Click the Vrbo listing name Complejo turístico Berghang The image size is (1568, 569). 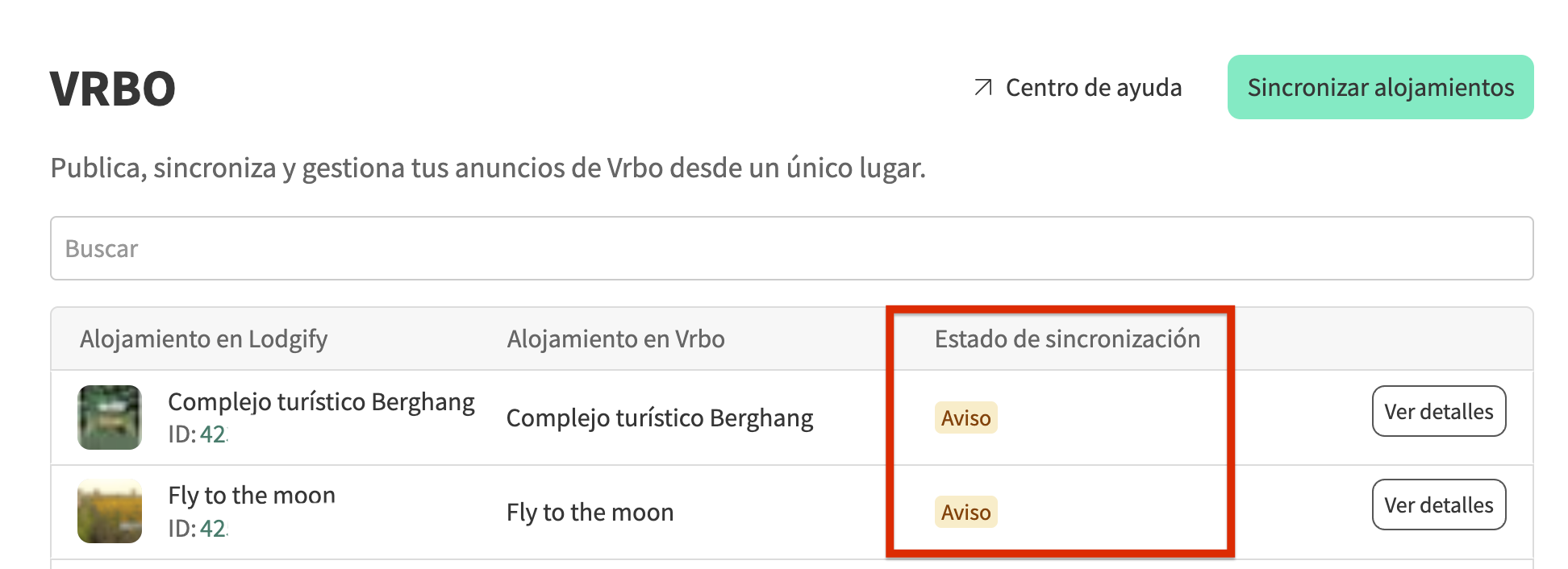(x=659, y=417)
